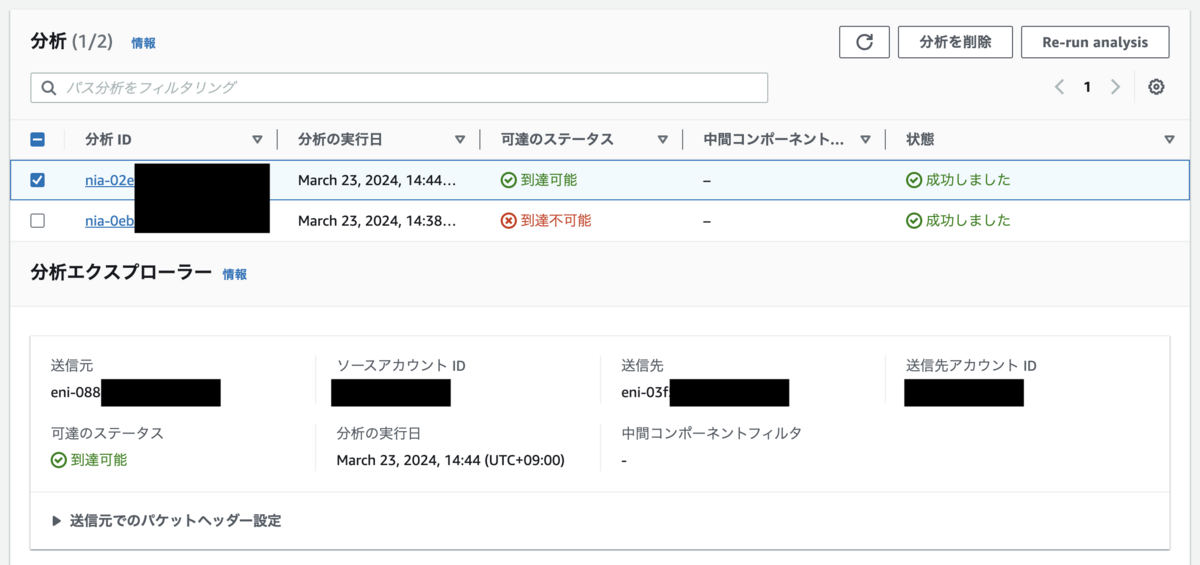Click the Re-run analysis button
Image resolution: width=1200 pixels, height=565 pixels.
(x=1095, y=42)
